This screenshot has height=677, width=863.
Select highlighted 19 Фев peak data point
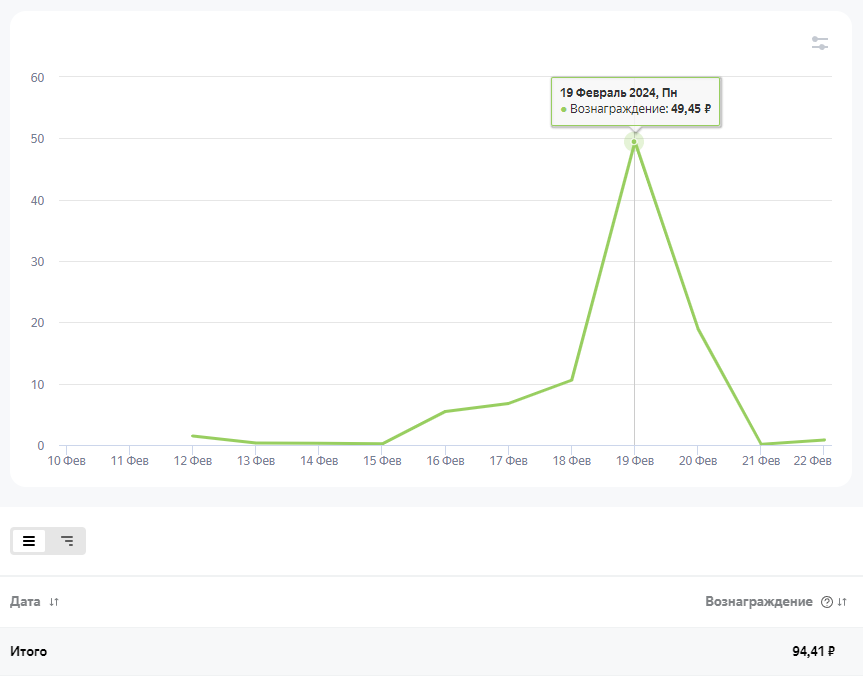tap(634, 141)
